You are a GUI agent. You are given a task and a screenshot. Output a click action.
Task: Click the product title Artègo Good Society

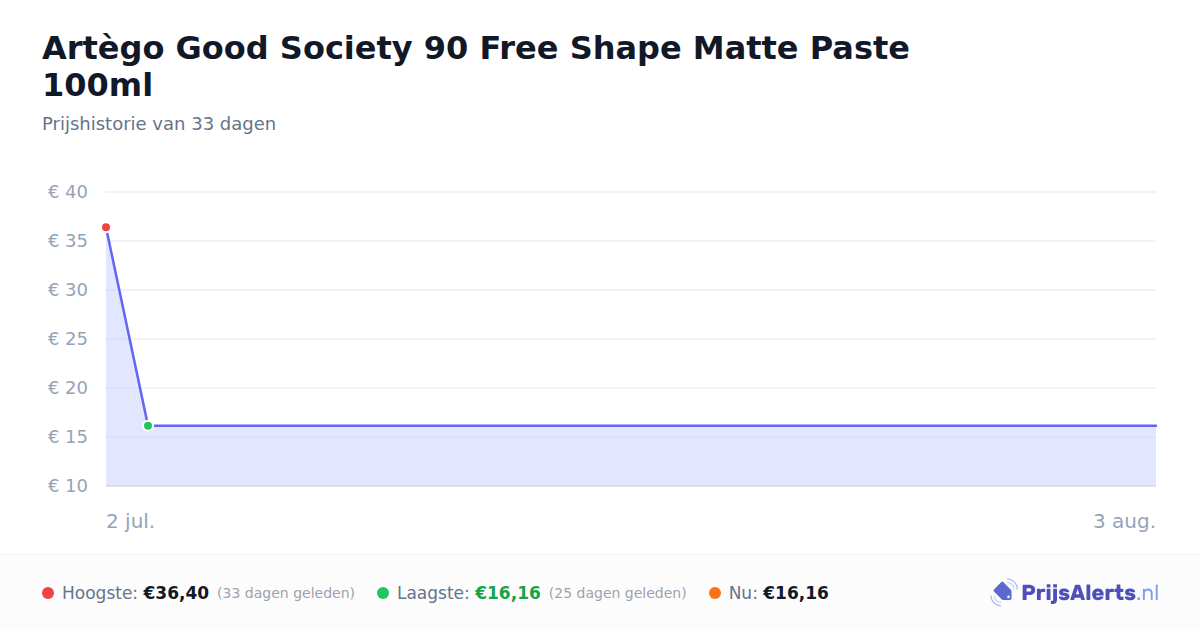point(476,66)
